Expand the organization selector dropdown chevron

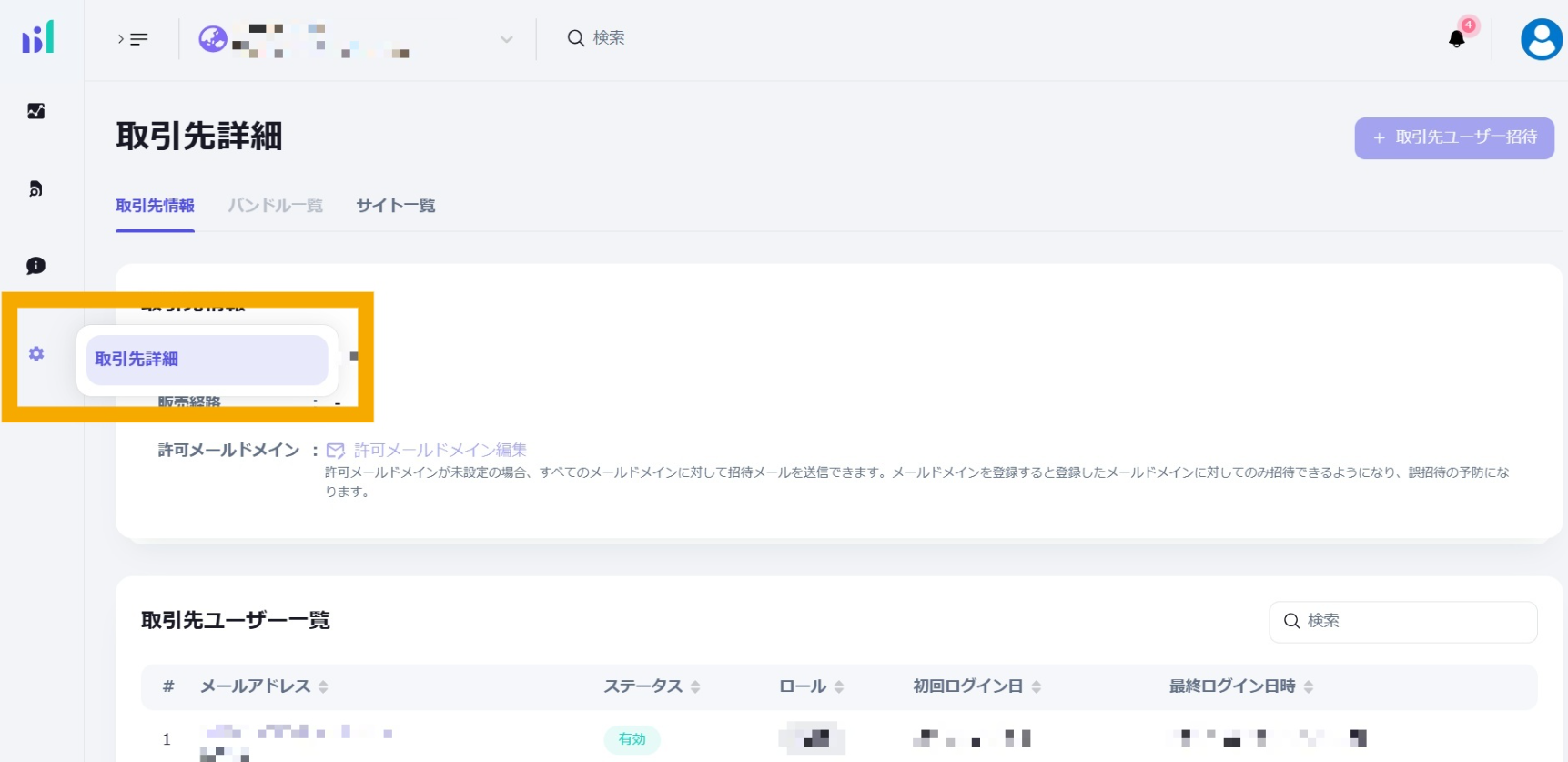click(x=507, y=39)
